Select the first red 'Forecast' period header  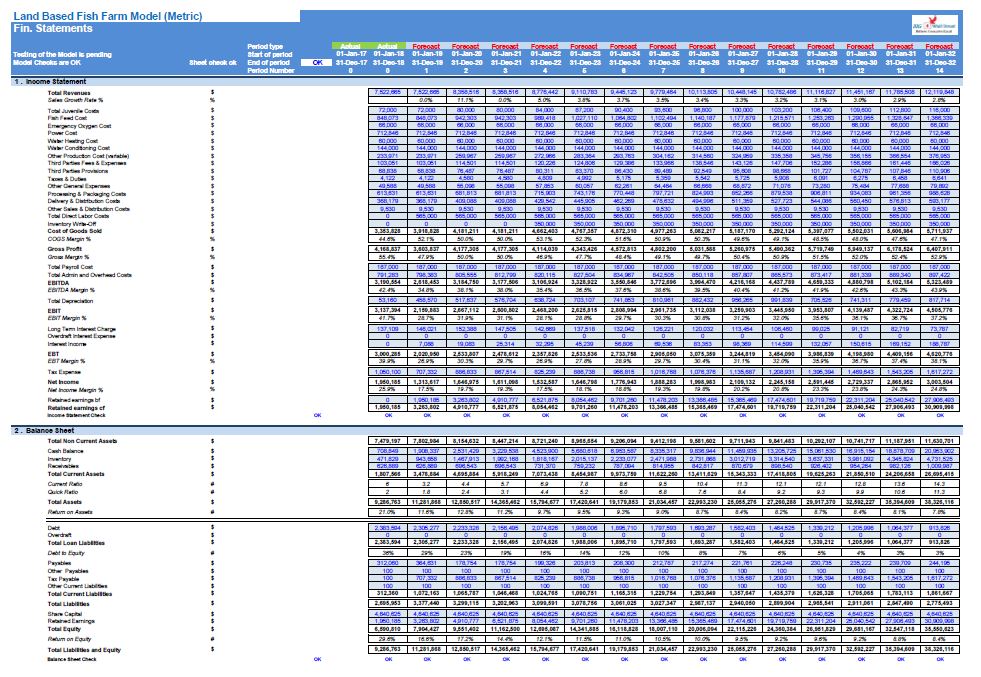click(x=427, y=46)
